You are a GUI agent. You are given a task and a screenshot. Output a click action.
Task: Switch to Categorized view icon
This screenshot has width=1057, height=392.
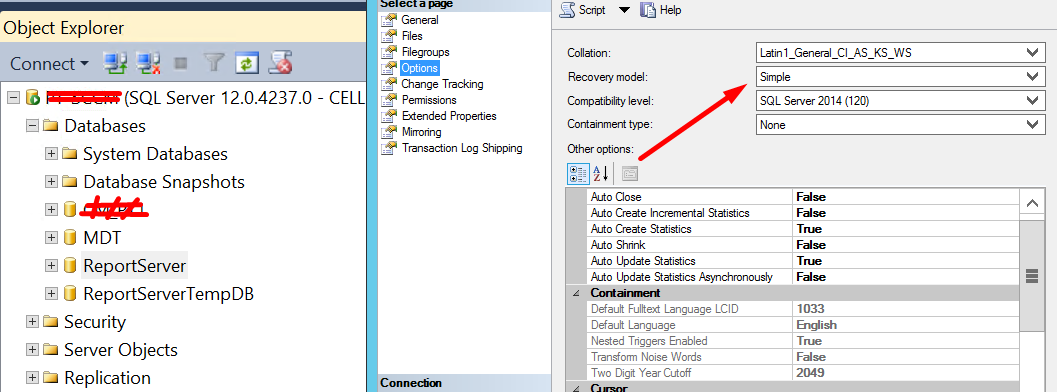[x=578, y=174]
